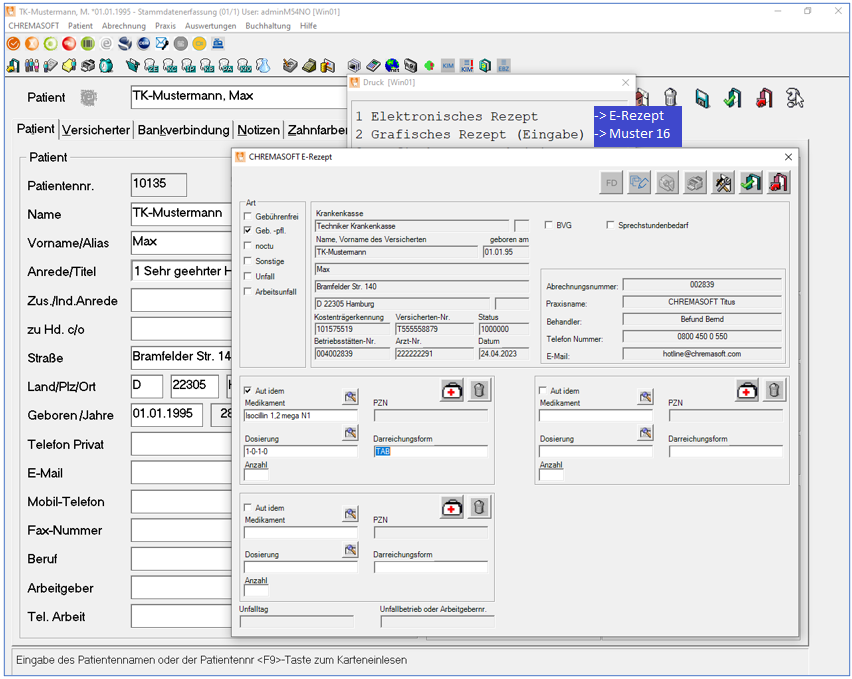Click medicine bag icon above Isocillin medication
The width and height of the screenshot is (852, 679).
(452, 391)
